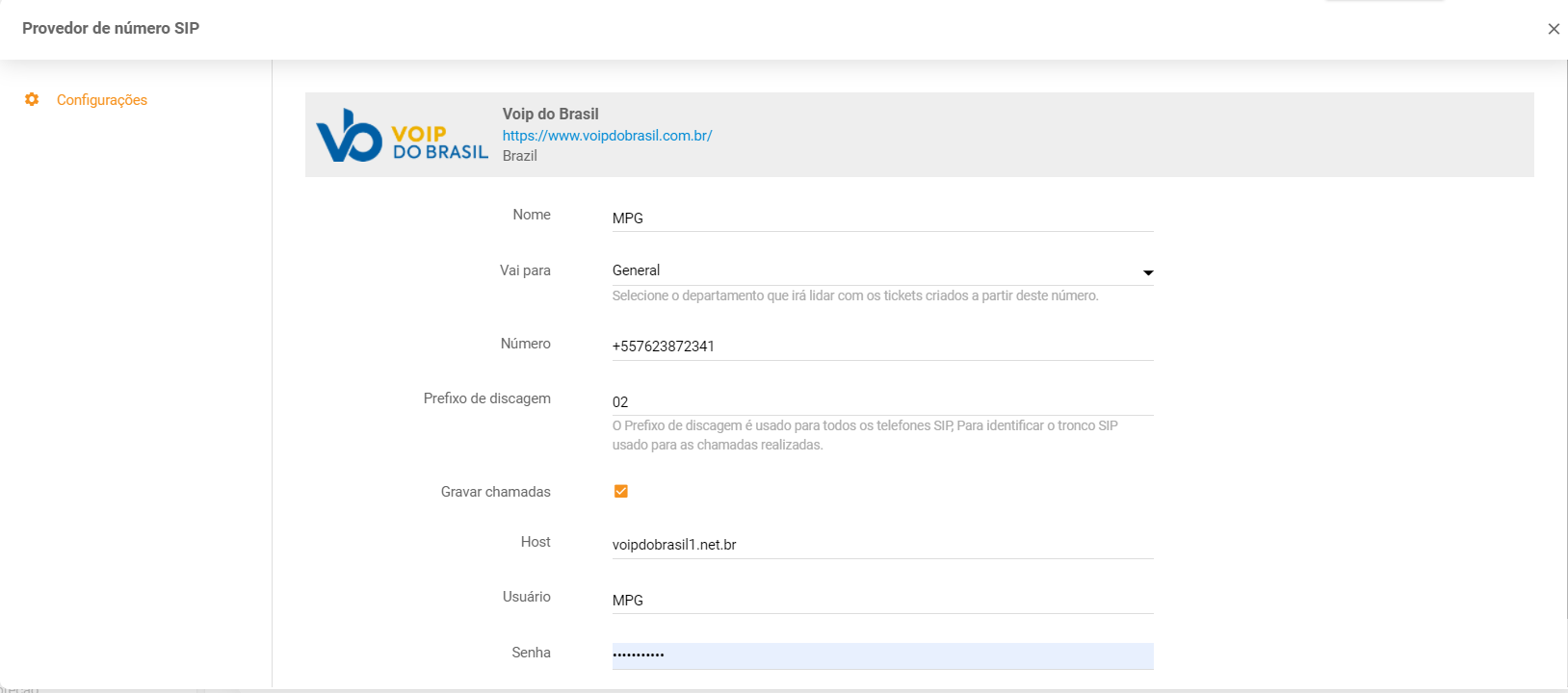Focus the Nome field containing MPG
This screenshot has width=1568, height=693.
tap(881, 218)
